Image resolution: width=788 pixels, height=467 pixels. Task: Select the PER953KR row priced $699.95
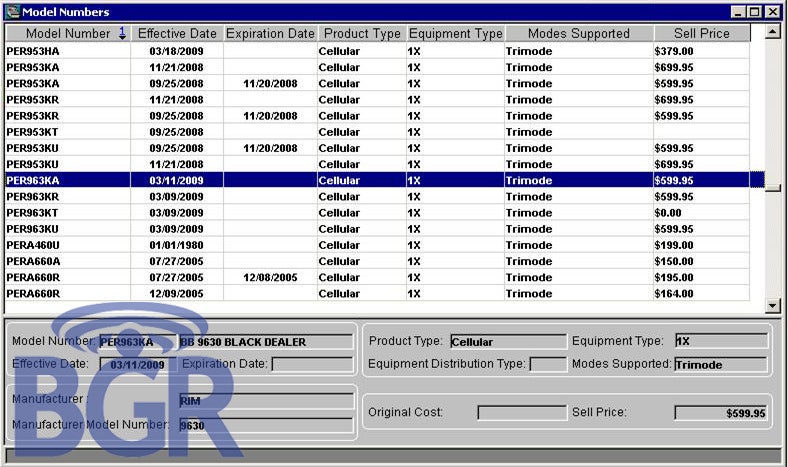pos(377,100)
